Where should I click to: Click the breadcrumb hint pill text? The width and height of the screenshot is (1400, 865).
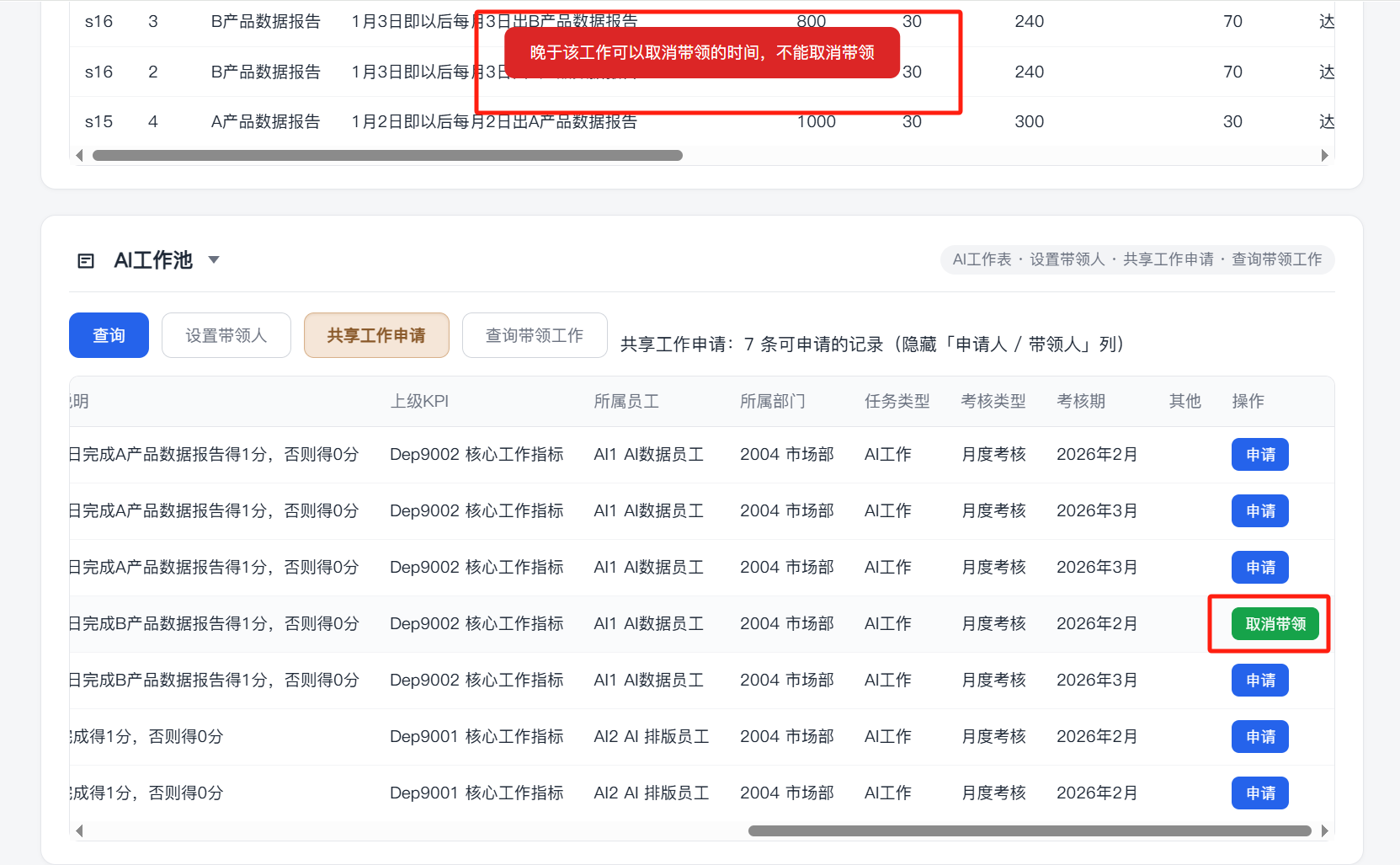1137,259
